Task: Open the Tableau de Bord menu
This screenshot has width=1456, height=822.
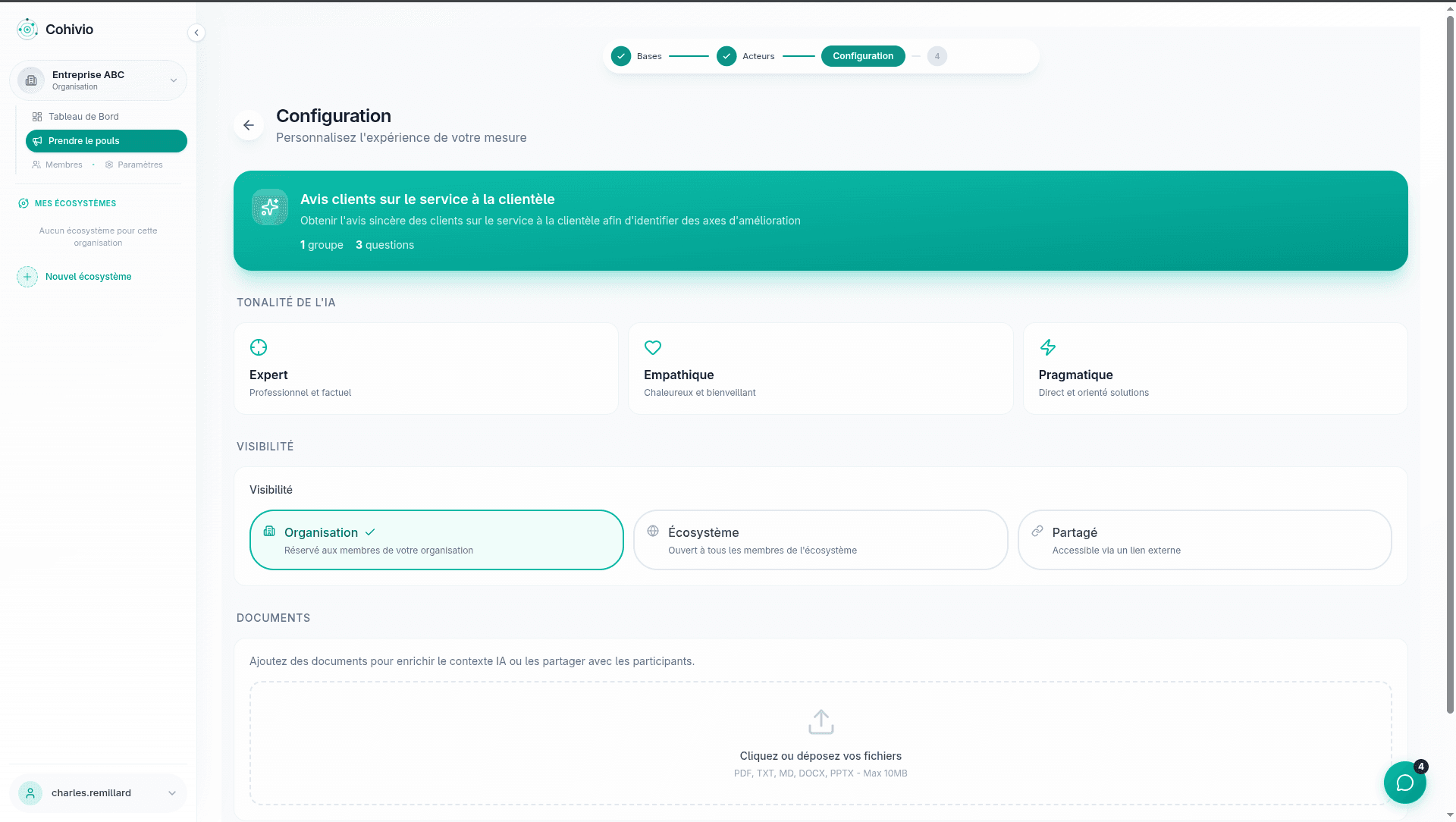Action: tap(83, 117)
